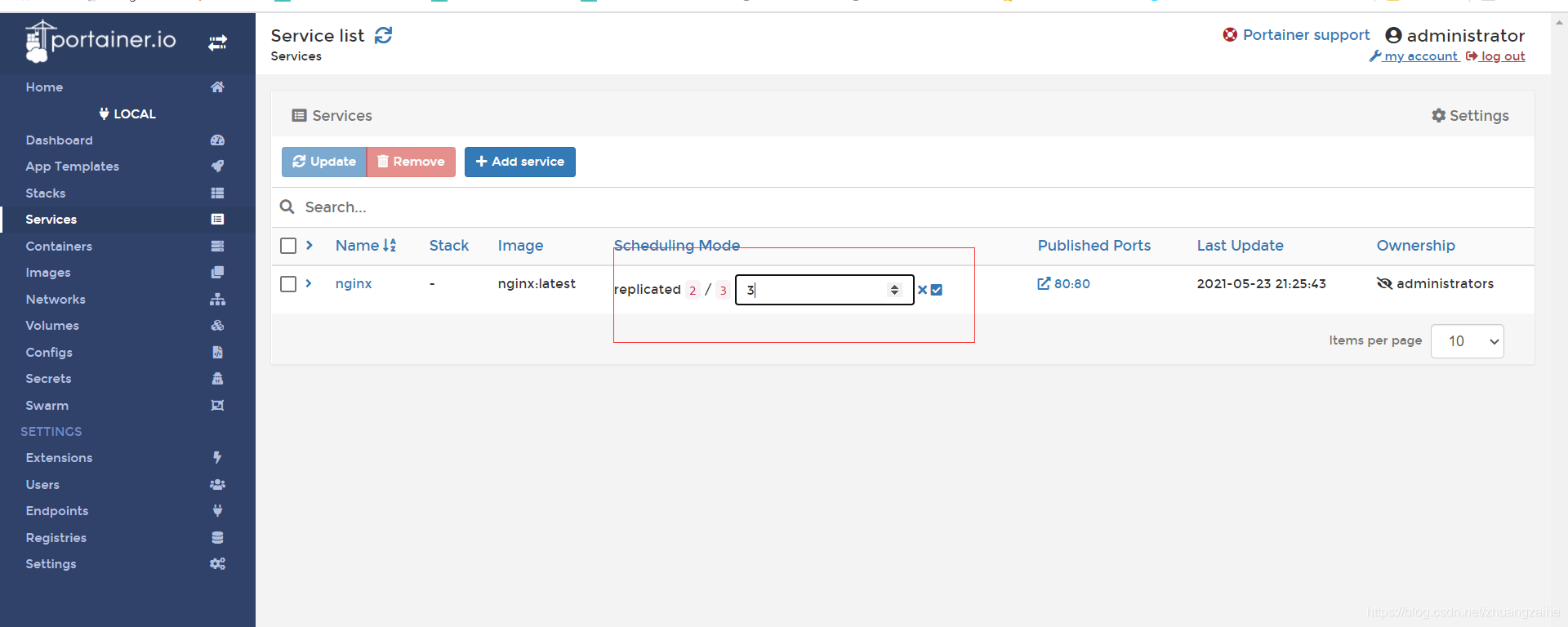Image resolution: width=1568 pixels, height=627 pixels.
Task: Sort by Last Update column header
Action: point(1241,245)
